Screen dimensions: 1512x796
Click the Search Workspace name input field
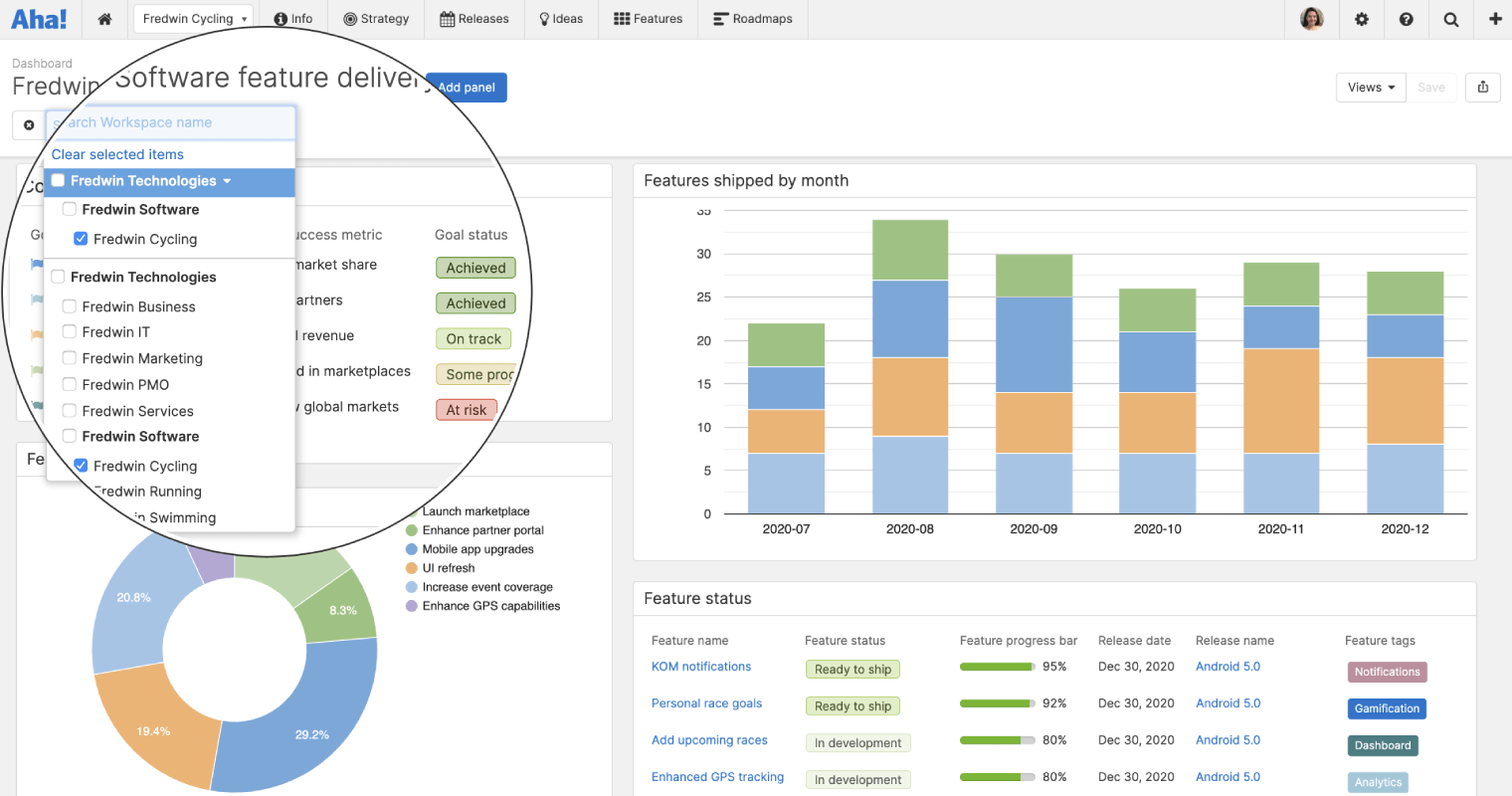tap(171, 122)
